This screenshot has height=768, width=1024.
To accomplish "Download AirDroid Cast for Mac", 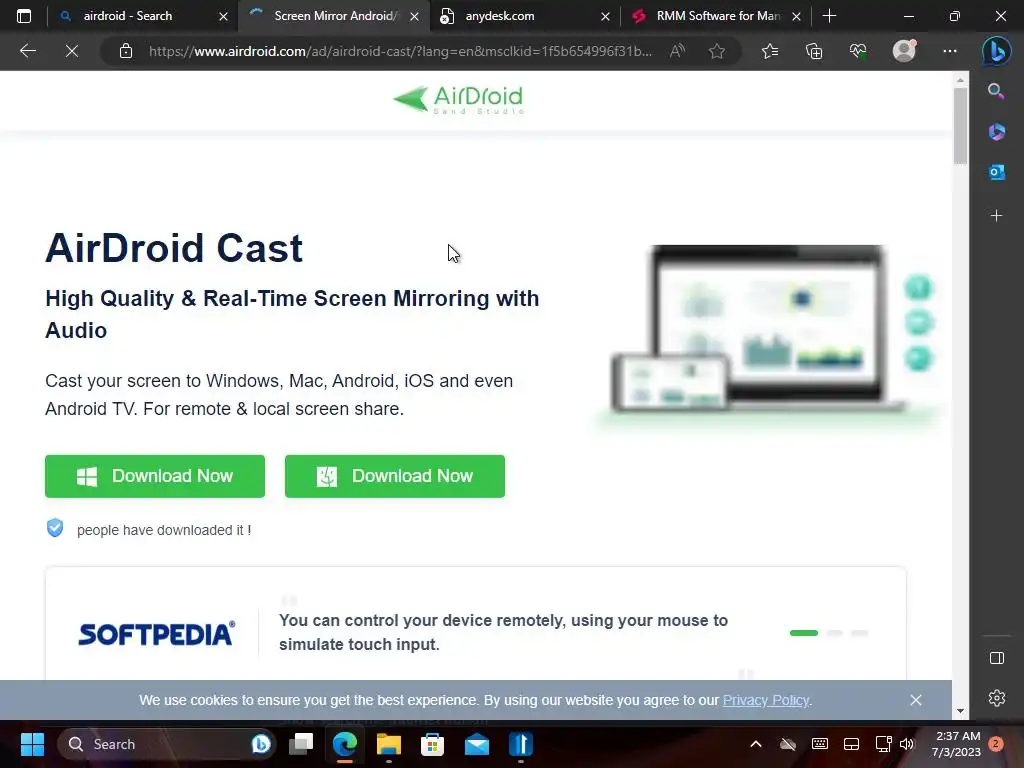I will coord(394,476).
